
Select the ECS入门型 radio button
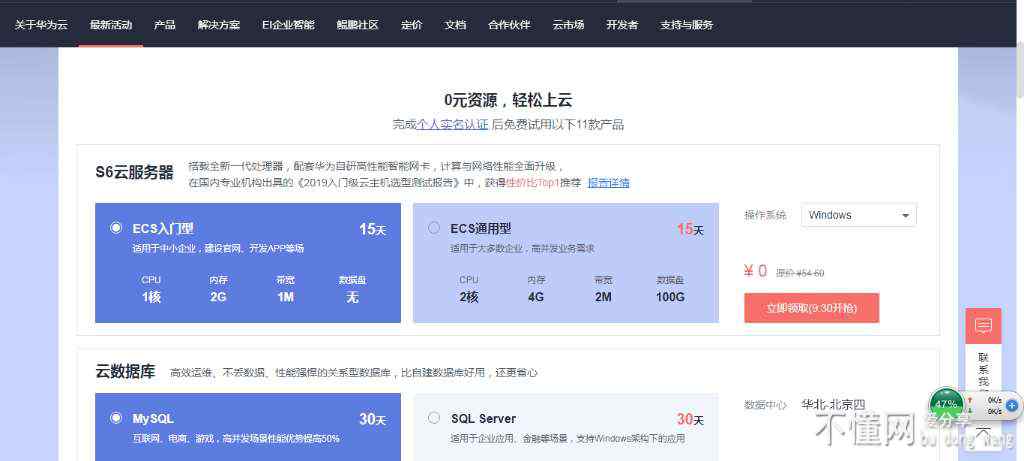(116, 228)
